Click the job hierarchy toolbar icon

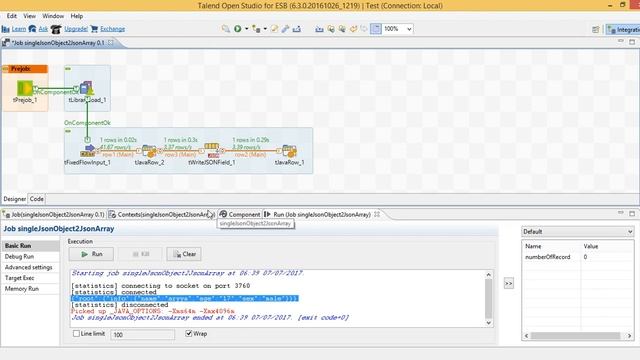tap(256, 29)
